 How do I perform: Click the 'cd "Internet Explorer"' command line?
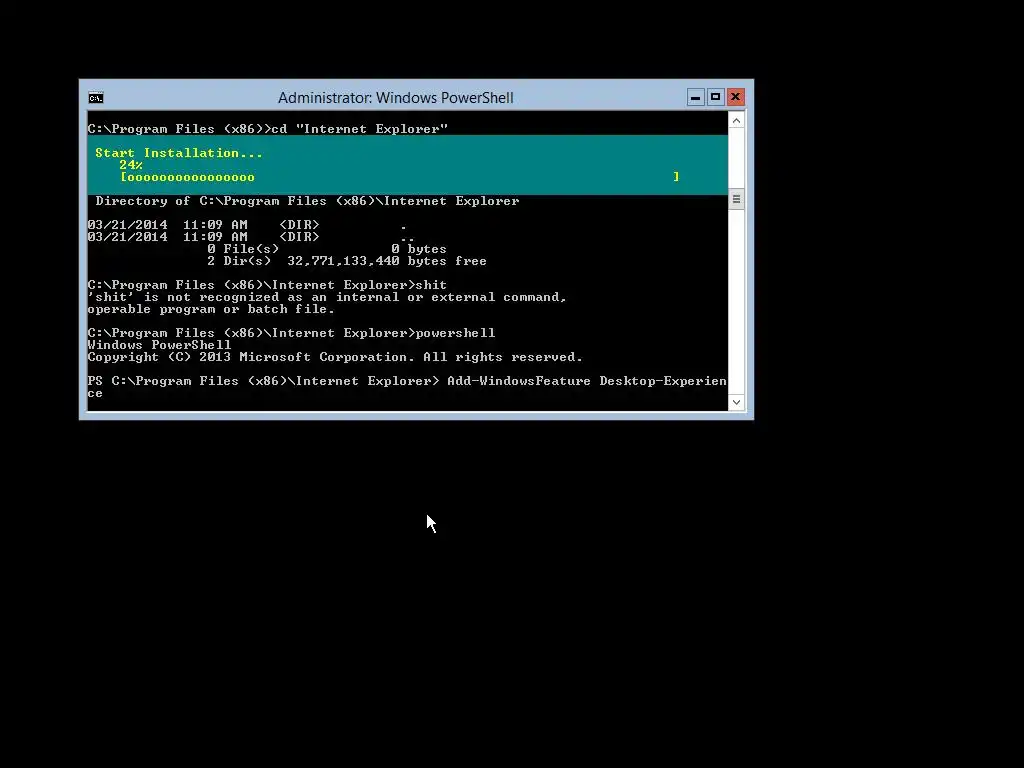pos(268,129)
